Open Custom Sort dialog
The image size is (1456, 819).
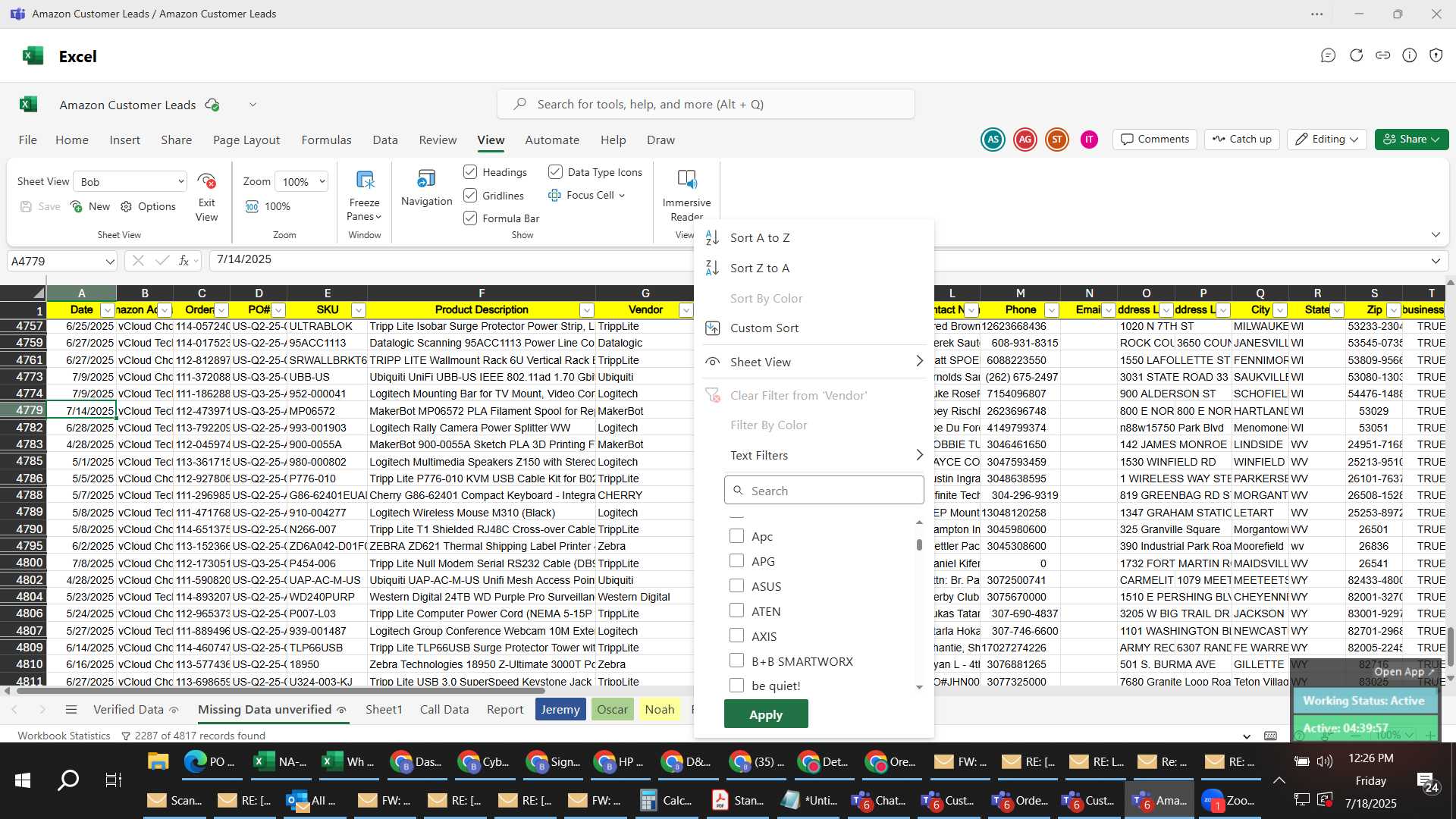coord(764,328)
